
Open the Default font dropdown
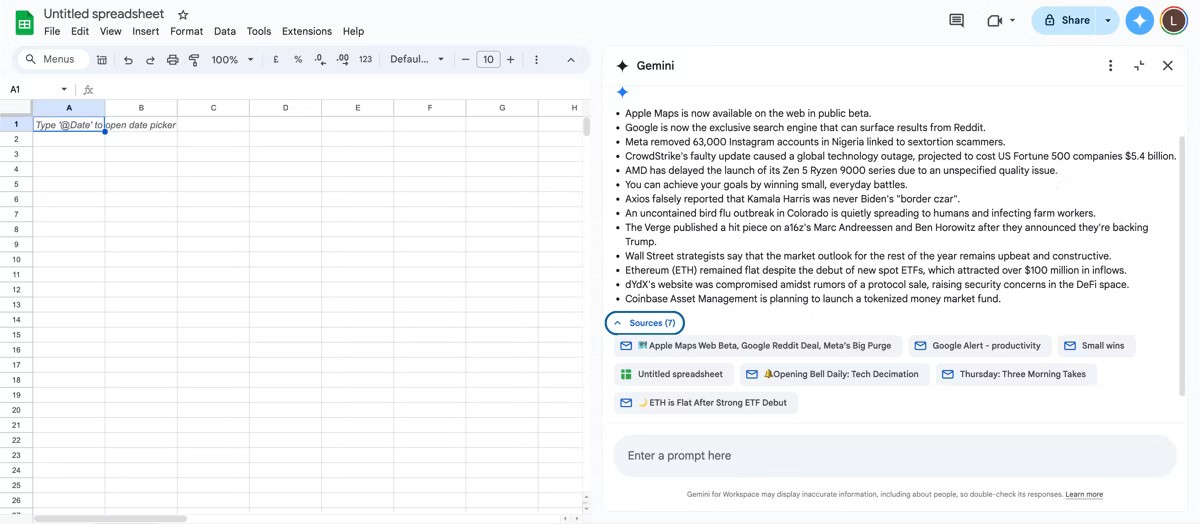point(416,60)
